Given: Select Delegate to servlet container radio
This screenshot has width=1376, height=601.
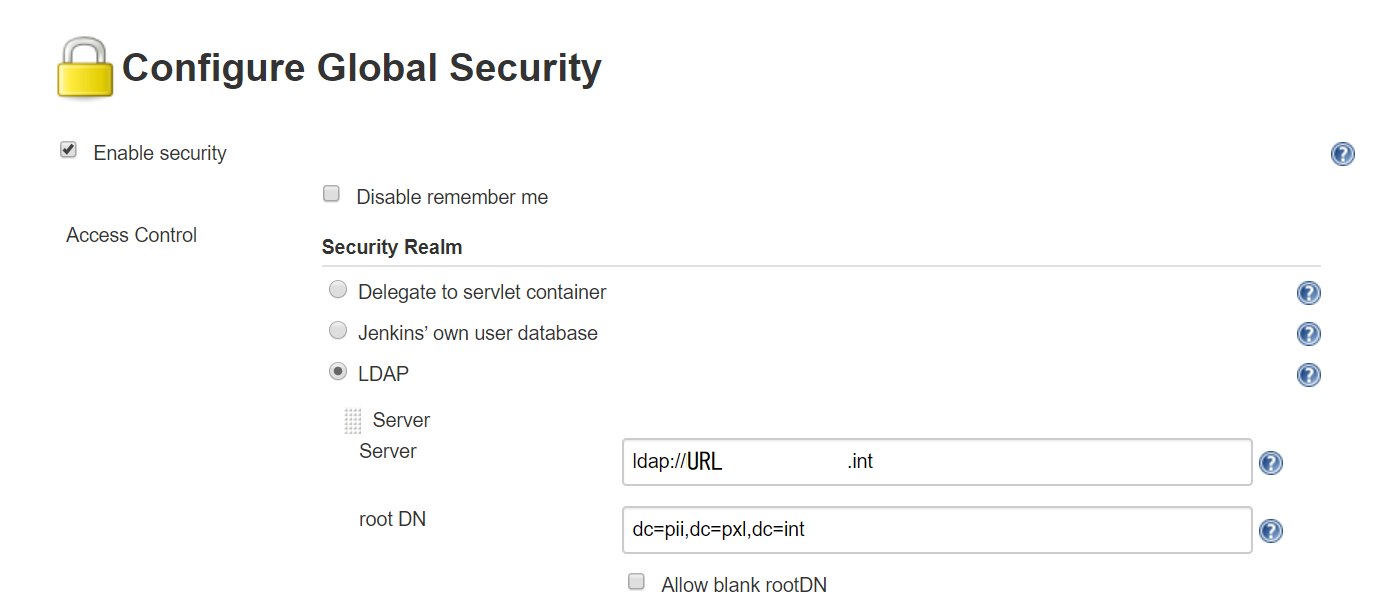Looking at the screenshot, I should click(x=339, y=290).
